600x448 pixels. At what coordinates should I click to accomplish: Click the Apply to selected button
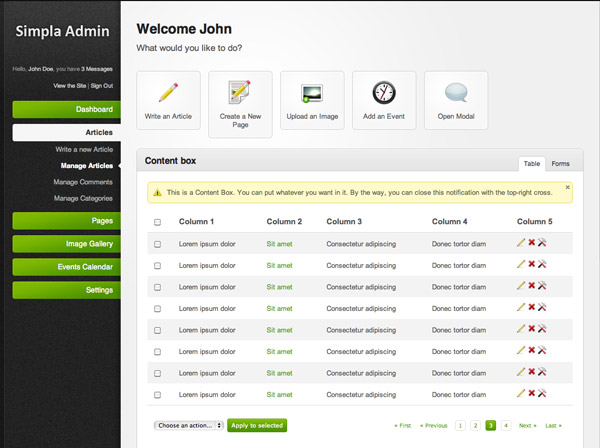[x=257, y=425]
